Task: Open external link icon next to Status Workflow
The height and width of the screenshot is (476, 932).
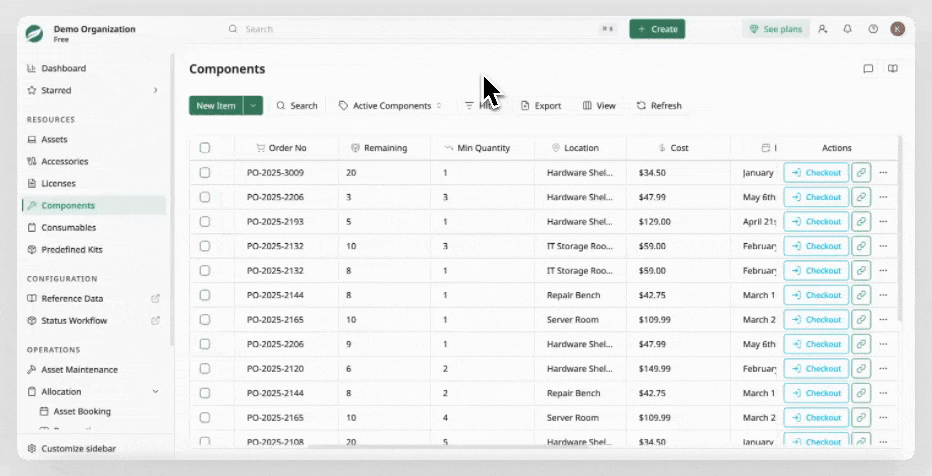Action: 155,320
